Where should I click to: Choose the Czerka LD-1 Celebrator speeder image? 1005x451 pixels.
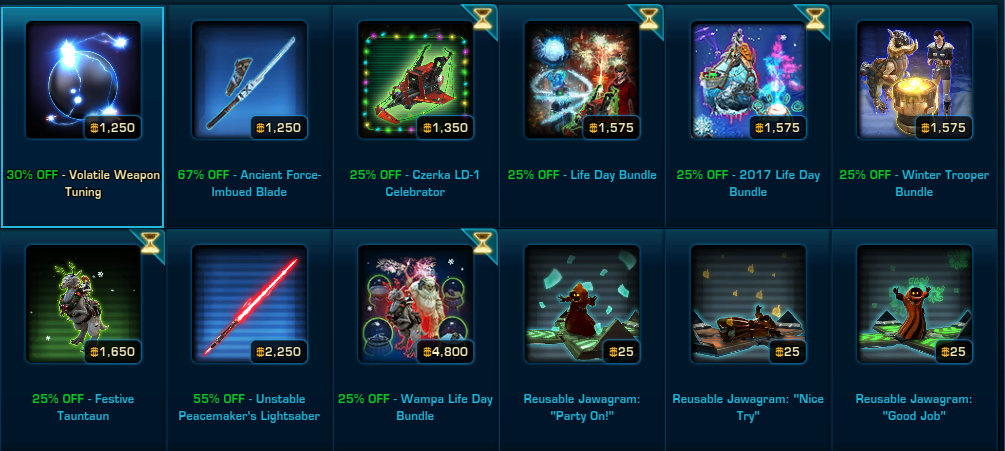tap(415, 79)
